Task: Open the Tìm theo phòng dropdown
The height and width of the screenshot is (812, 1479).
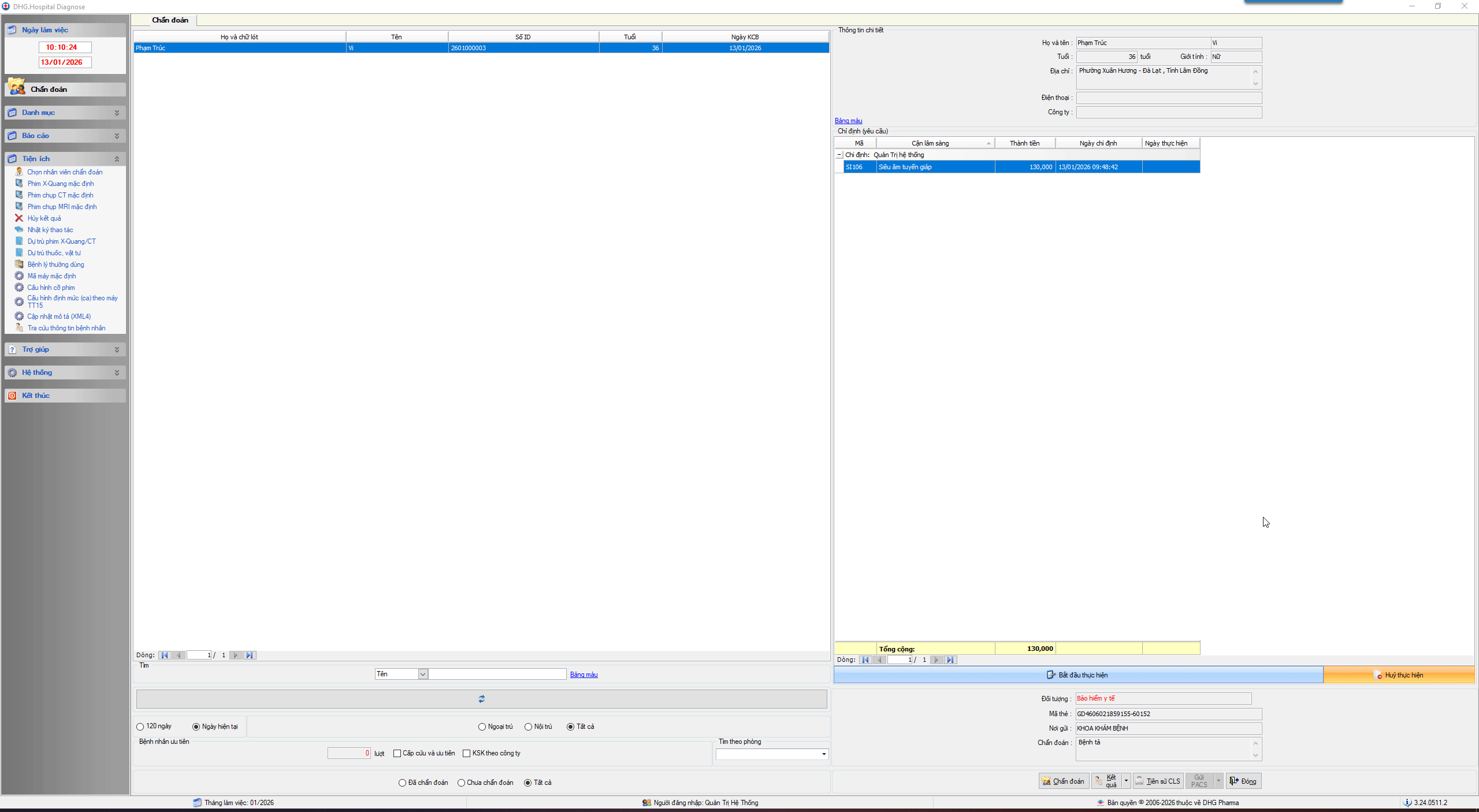Action: 824,754
